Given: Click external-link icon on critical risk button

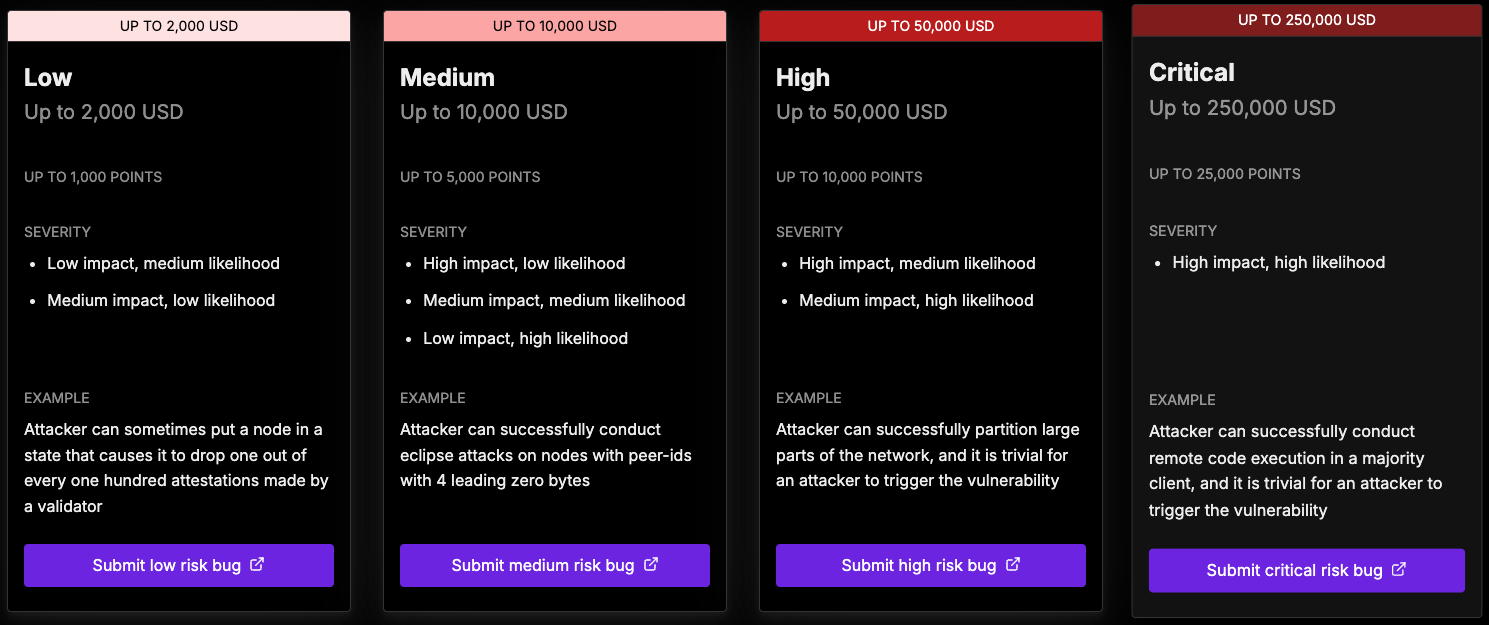Looking at the screenshot, I should pos(1399,570).
